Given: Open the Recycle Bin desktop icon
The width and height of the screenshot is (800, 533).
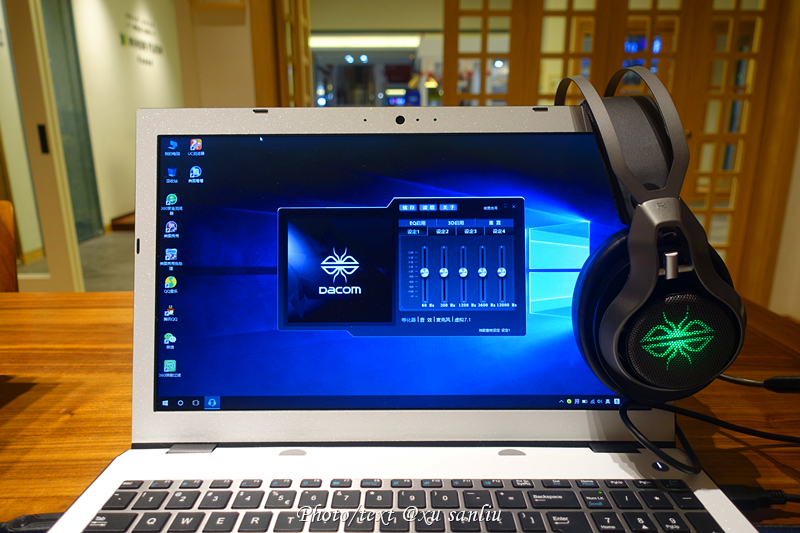Looking at the screenshot, I should (x=172, y=175).
